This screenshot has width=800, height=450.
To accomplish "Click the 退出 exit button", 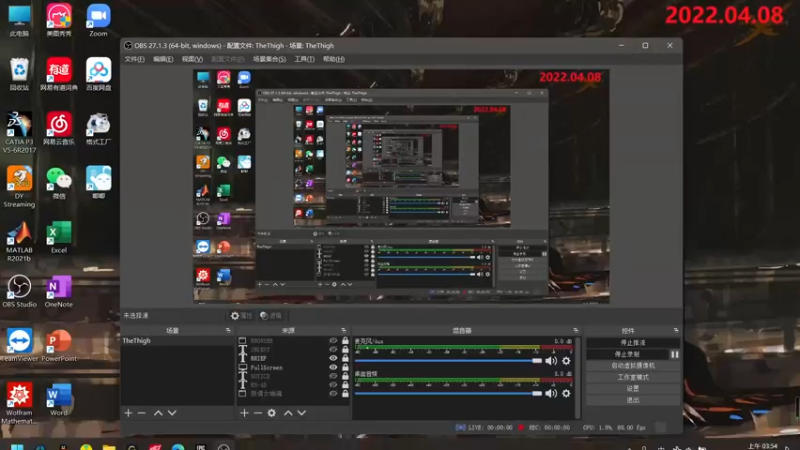I will coord(633,400).
